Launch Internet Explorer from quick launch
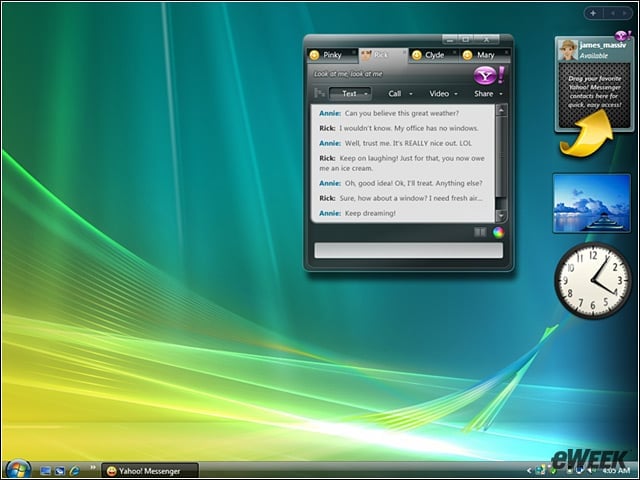This screenshot has height=480, width=640. pos(74,471)
